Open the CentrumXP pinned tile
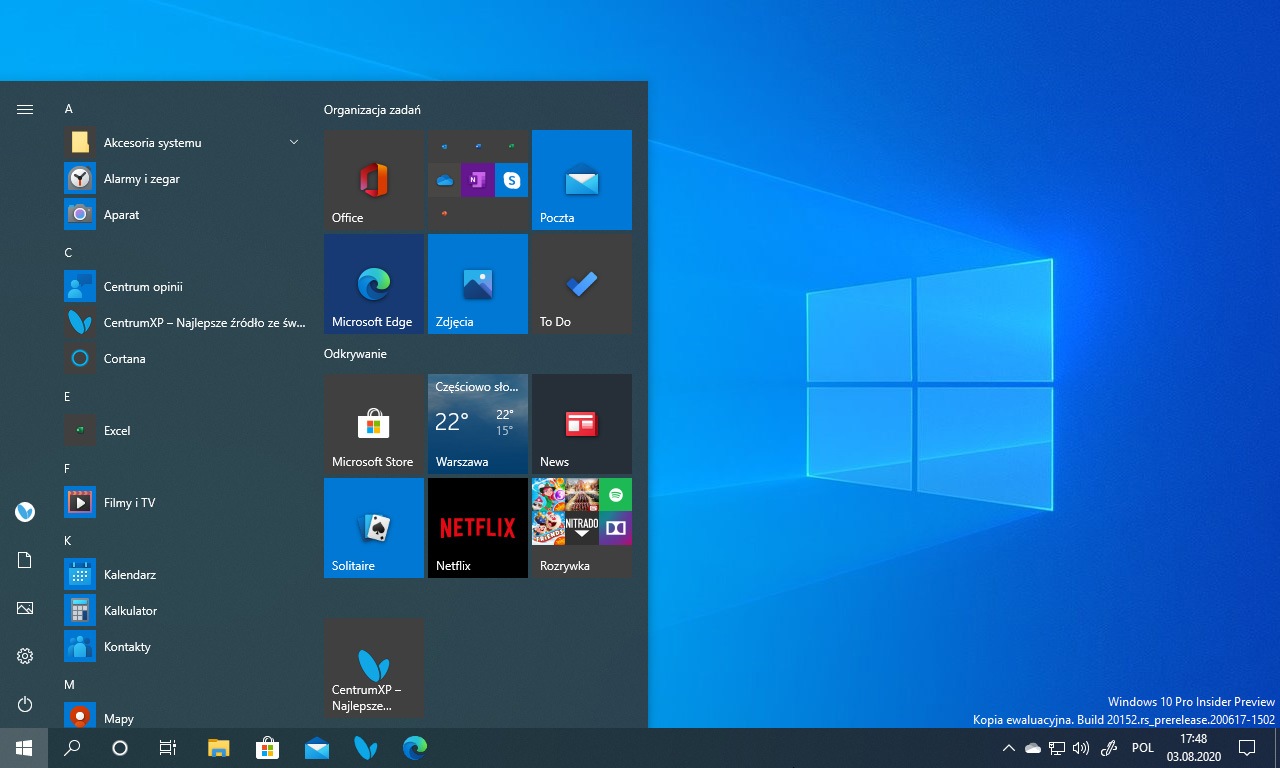 tap(374, 668)
